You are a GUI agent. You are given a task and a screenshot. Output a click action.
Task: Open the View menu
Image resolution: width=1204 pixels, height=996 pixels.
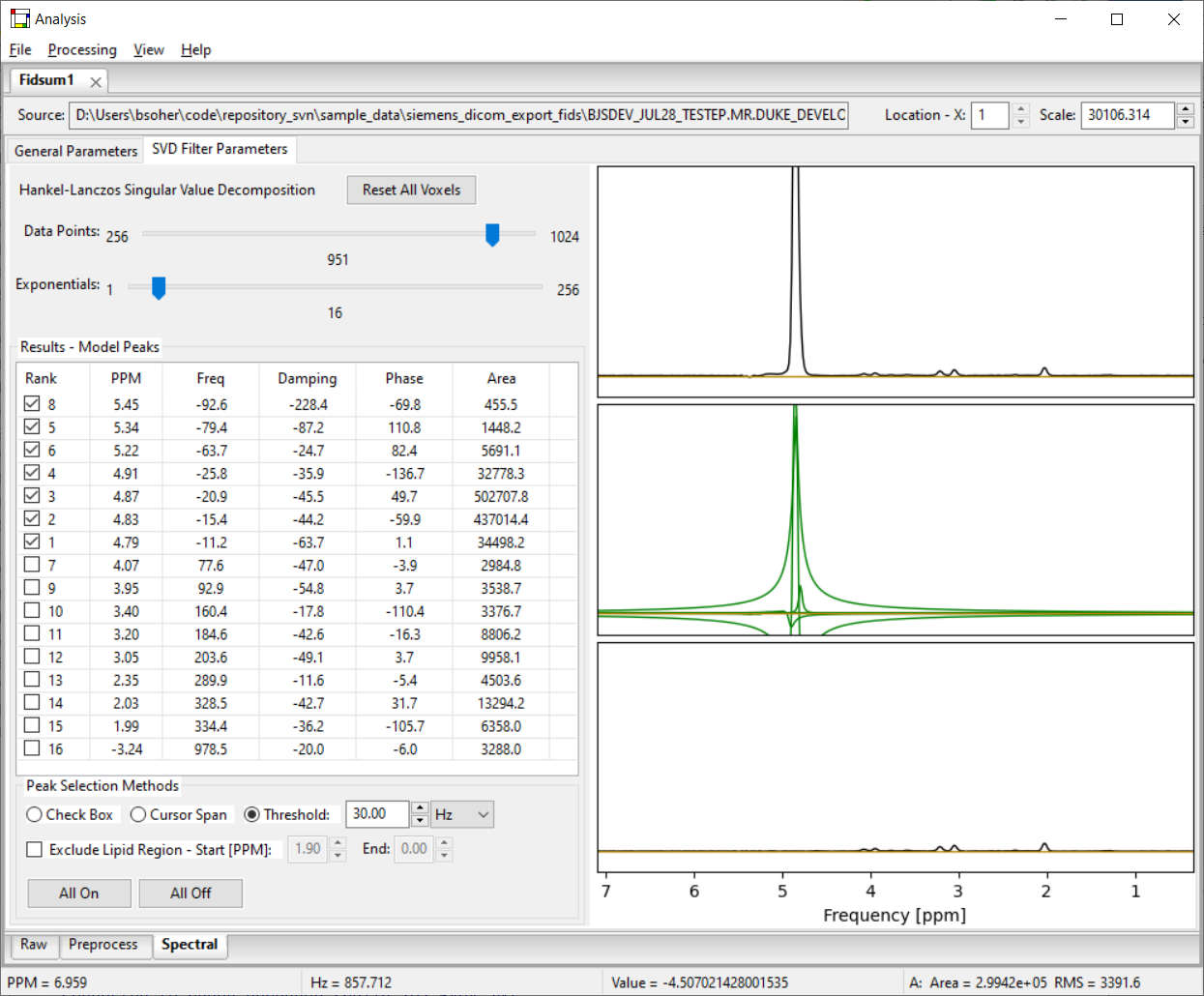click(148, 49)
